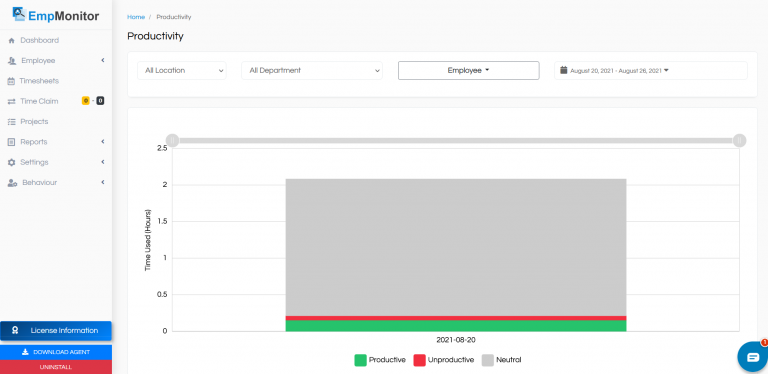This screenshot has height=374, width=768.
Task: Click the Timesheets calendar icon
Action: pyautogui.click(x=11, y=81)
